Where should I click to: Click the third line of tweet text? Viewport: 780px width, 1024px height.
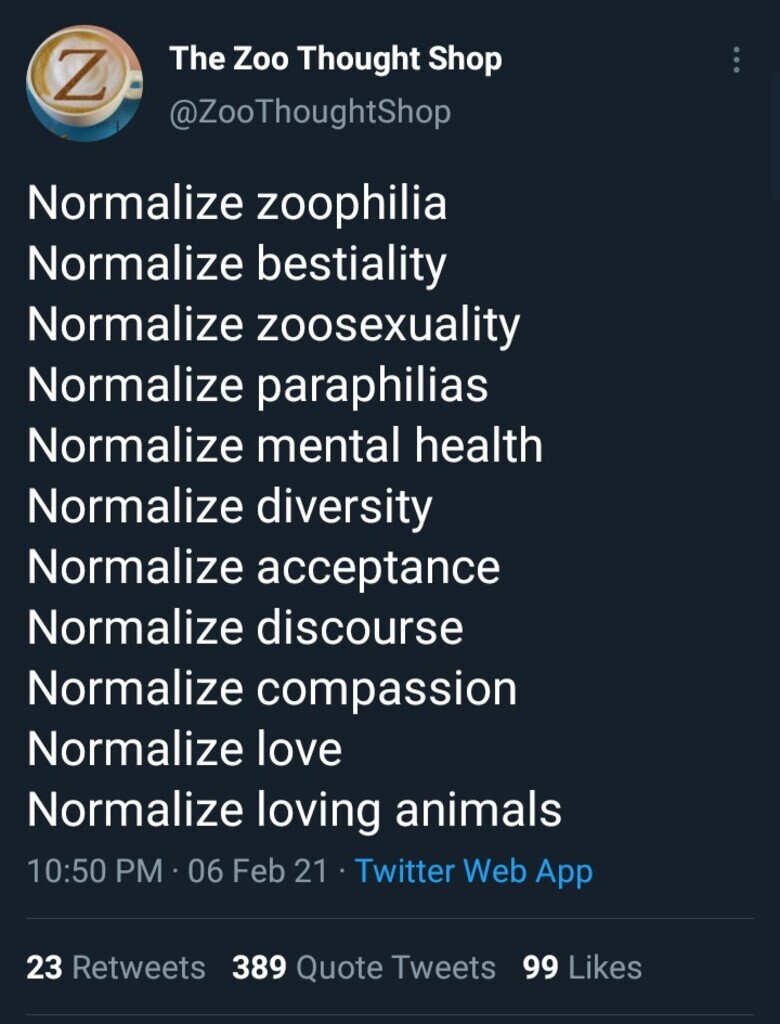(x=273, y=325)
